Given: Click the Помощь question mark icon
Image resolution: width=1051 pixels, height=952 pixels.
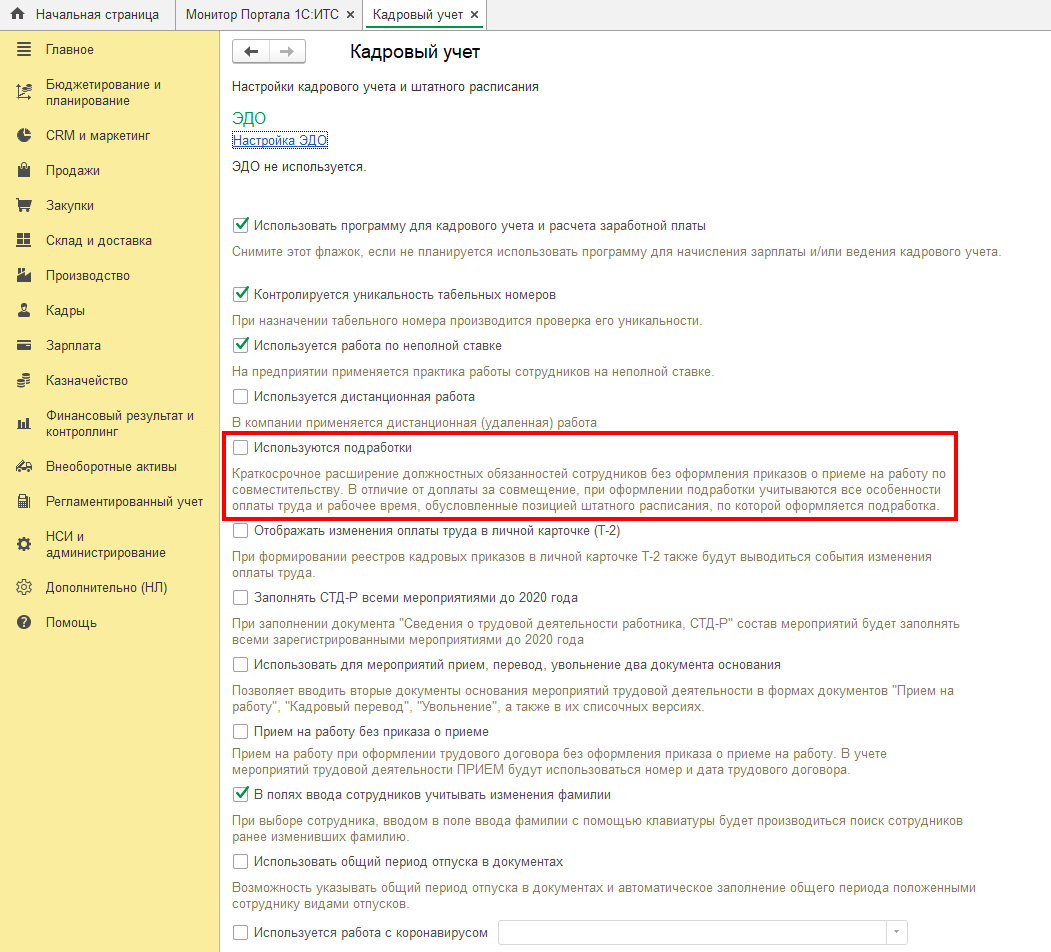Looking at the screenshot, I should [24, 622].
